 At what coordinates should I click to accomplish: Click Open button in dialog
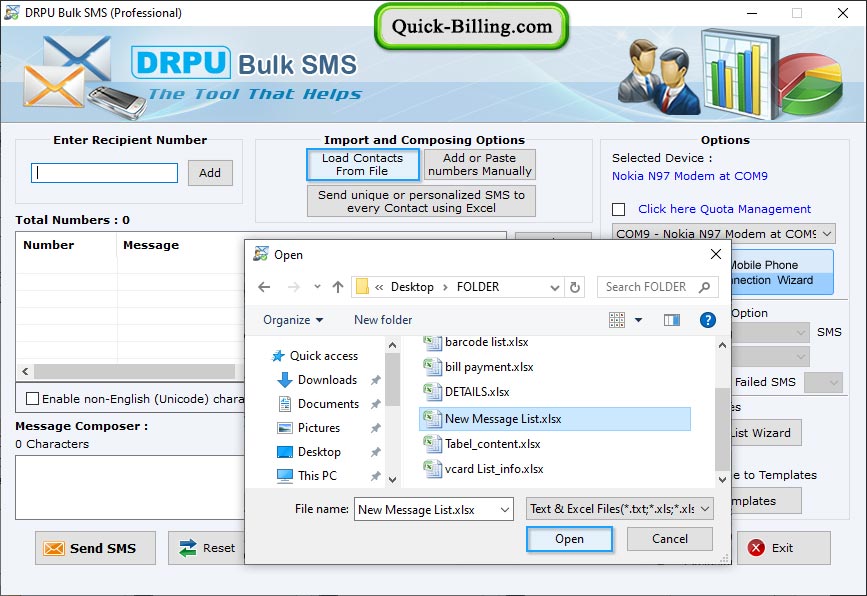569,539
